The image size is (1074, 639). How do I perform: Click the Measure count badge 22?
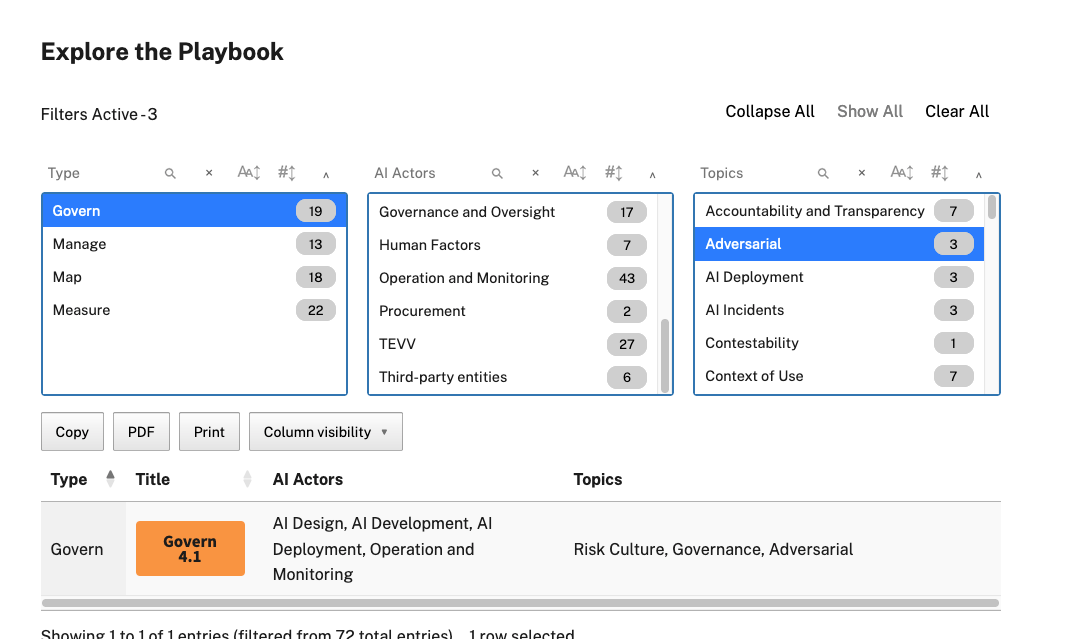click(x=316, y=310)
